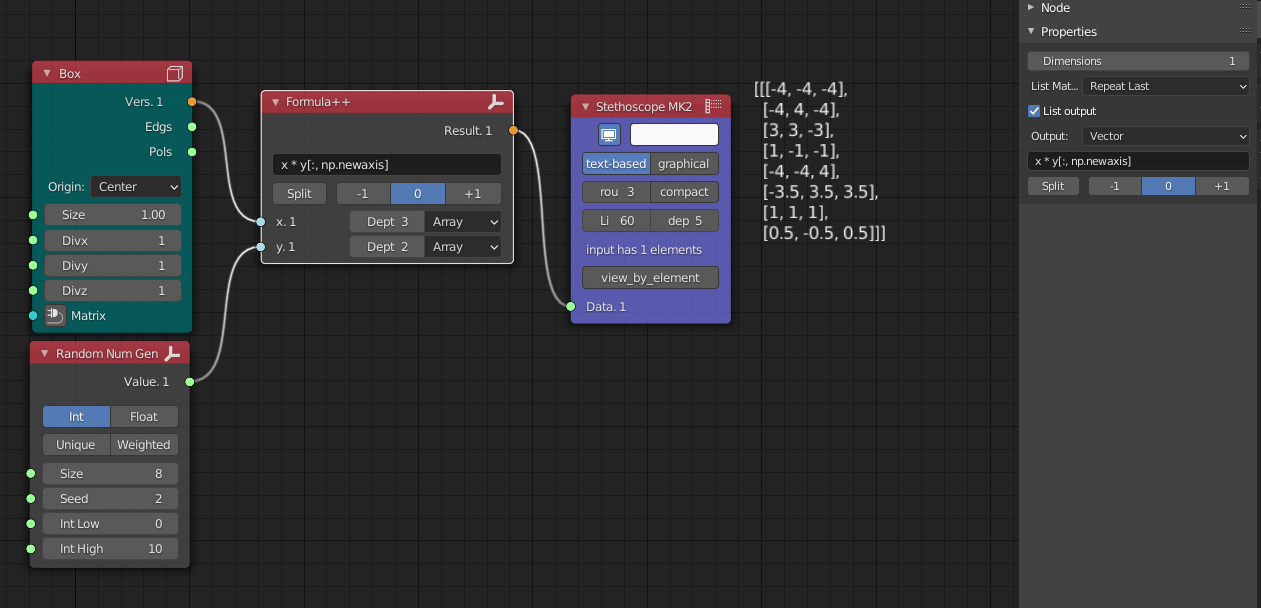
Task: Enable the Unique option
Action: [x=76, y=445]
